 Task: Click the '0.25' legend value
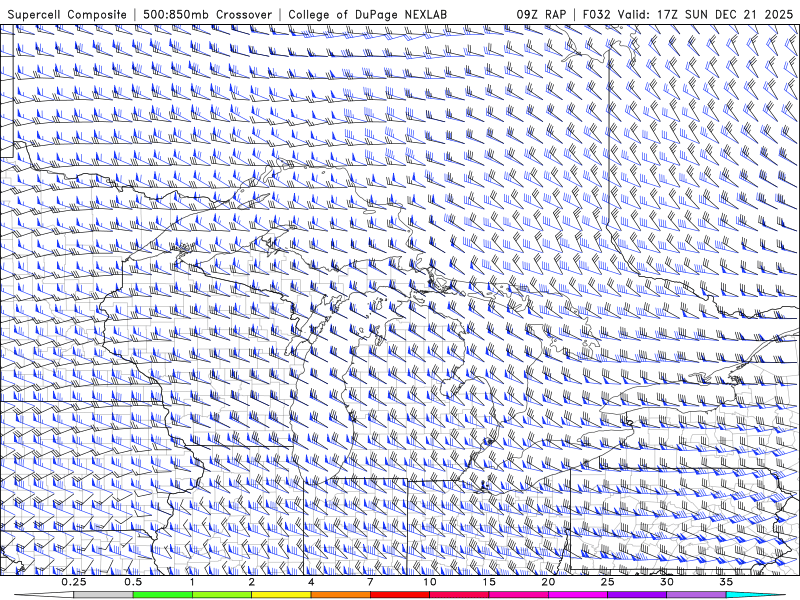(x=73, y=582)
